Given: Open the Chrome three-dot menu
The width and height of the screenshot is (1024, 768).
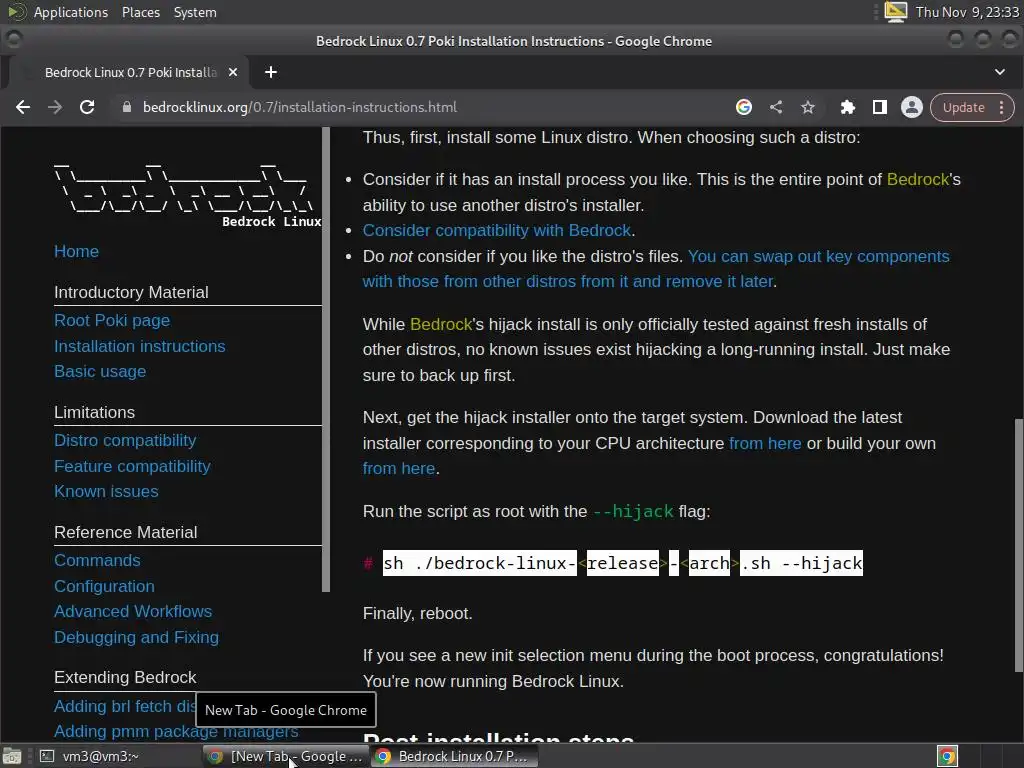Looking at the screenshot, I should tap(1002, 107).
